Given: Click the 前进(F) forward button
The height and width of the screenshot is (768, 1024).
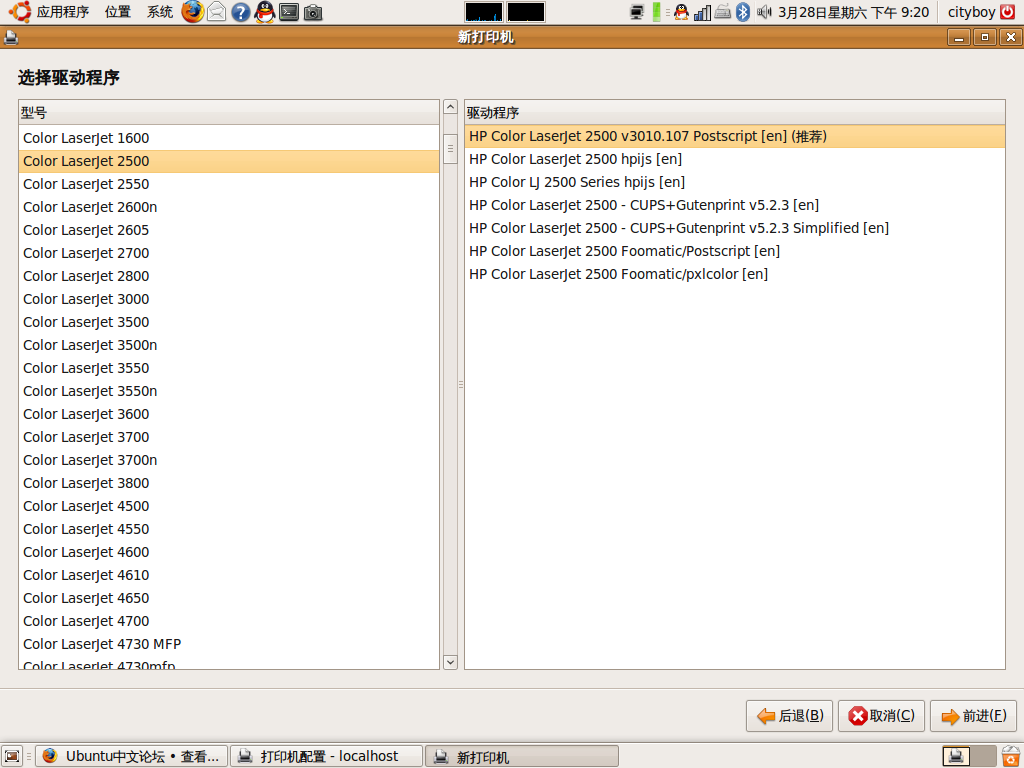Looking at the screenshot, I should point(973,716).
